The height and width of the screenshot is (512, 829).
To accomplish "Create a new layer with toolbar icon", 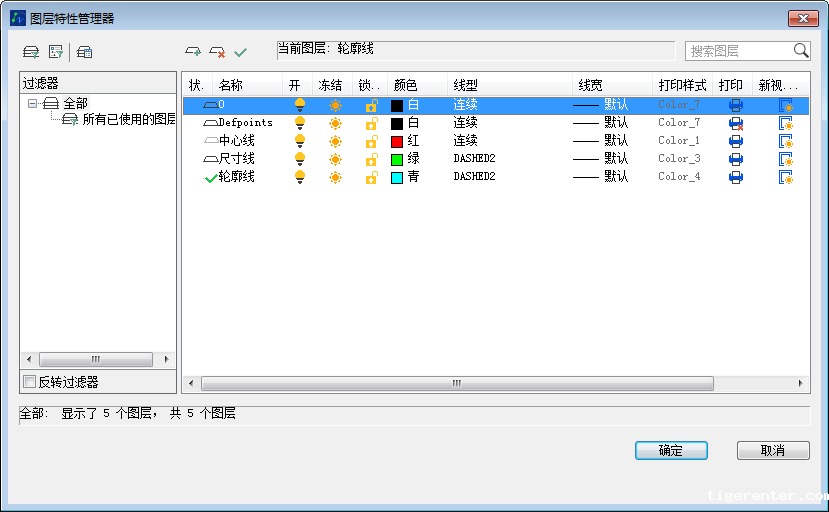I will 193,51.
